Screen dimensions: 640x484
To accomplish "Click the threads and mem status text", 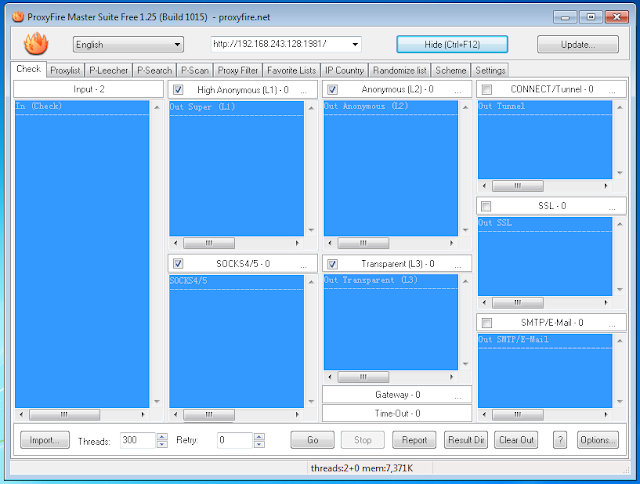I will pos(362,468).
